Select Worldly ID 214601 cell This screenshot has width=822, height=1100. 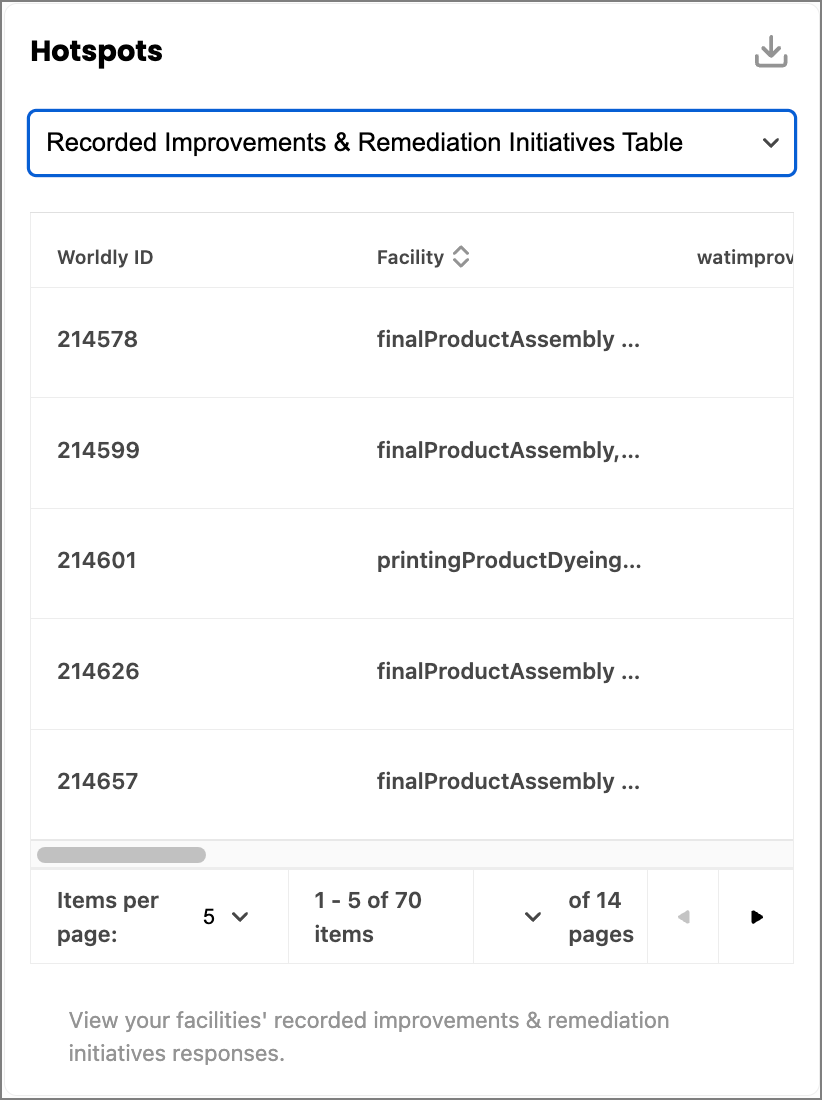[97, 561]
